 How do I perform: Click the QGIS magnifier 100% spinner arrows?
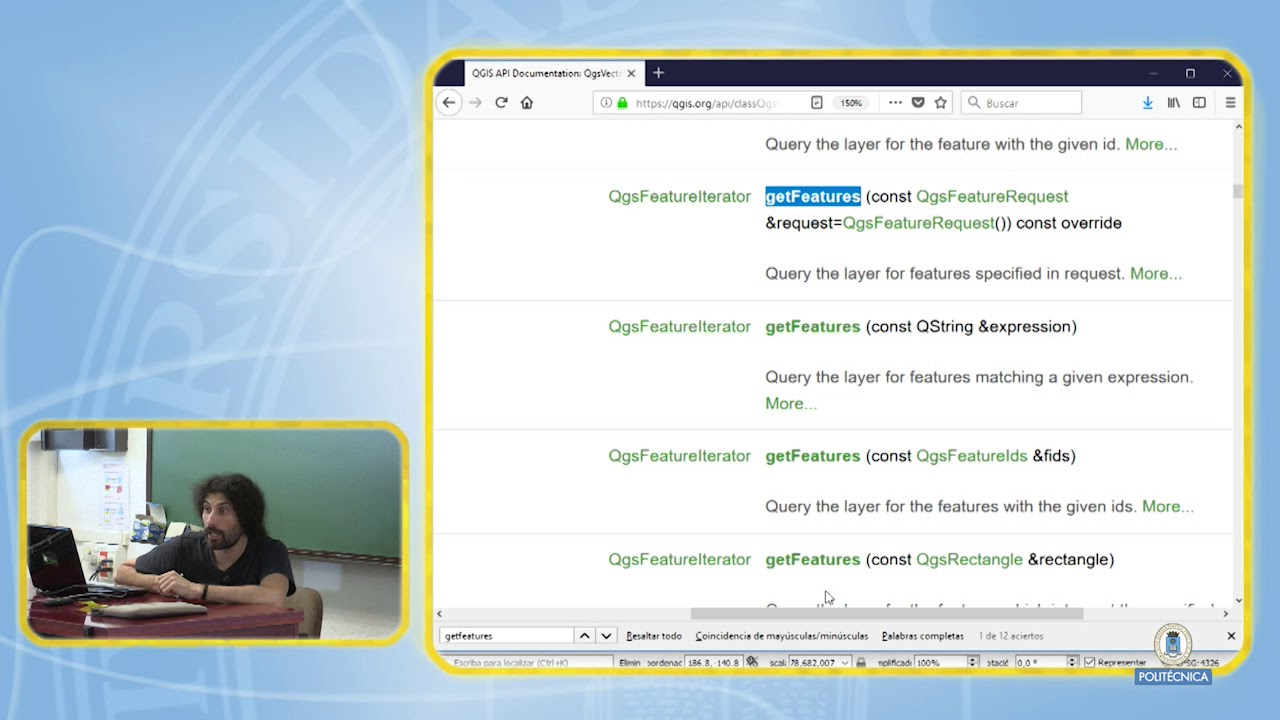pyautogui.click(x=972, y=662)
